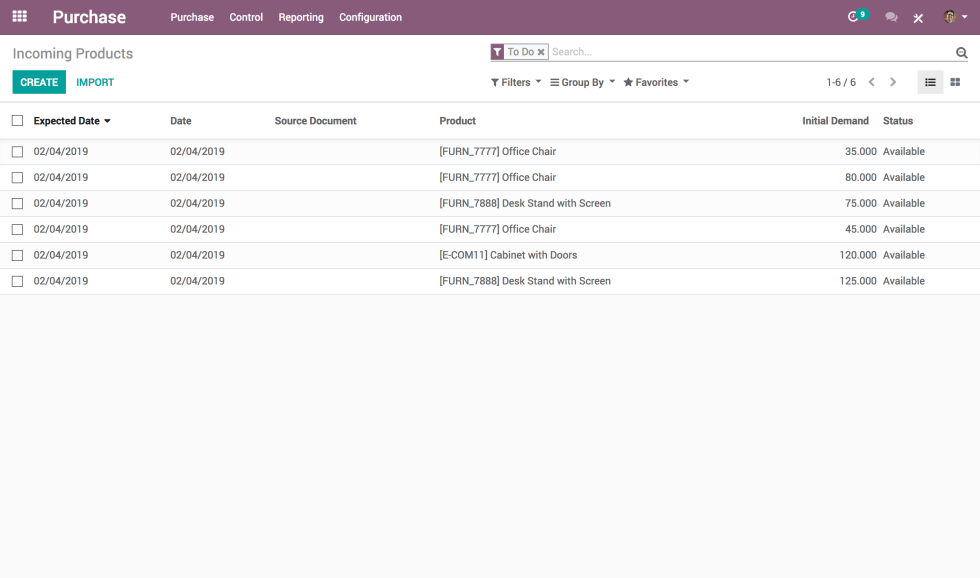
Task: Switch to kanban view
Action: [x=955, y=82]
